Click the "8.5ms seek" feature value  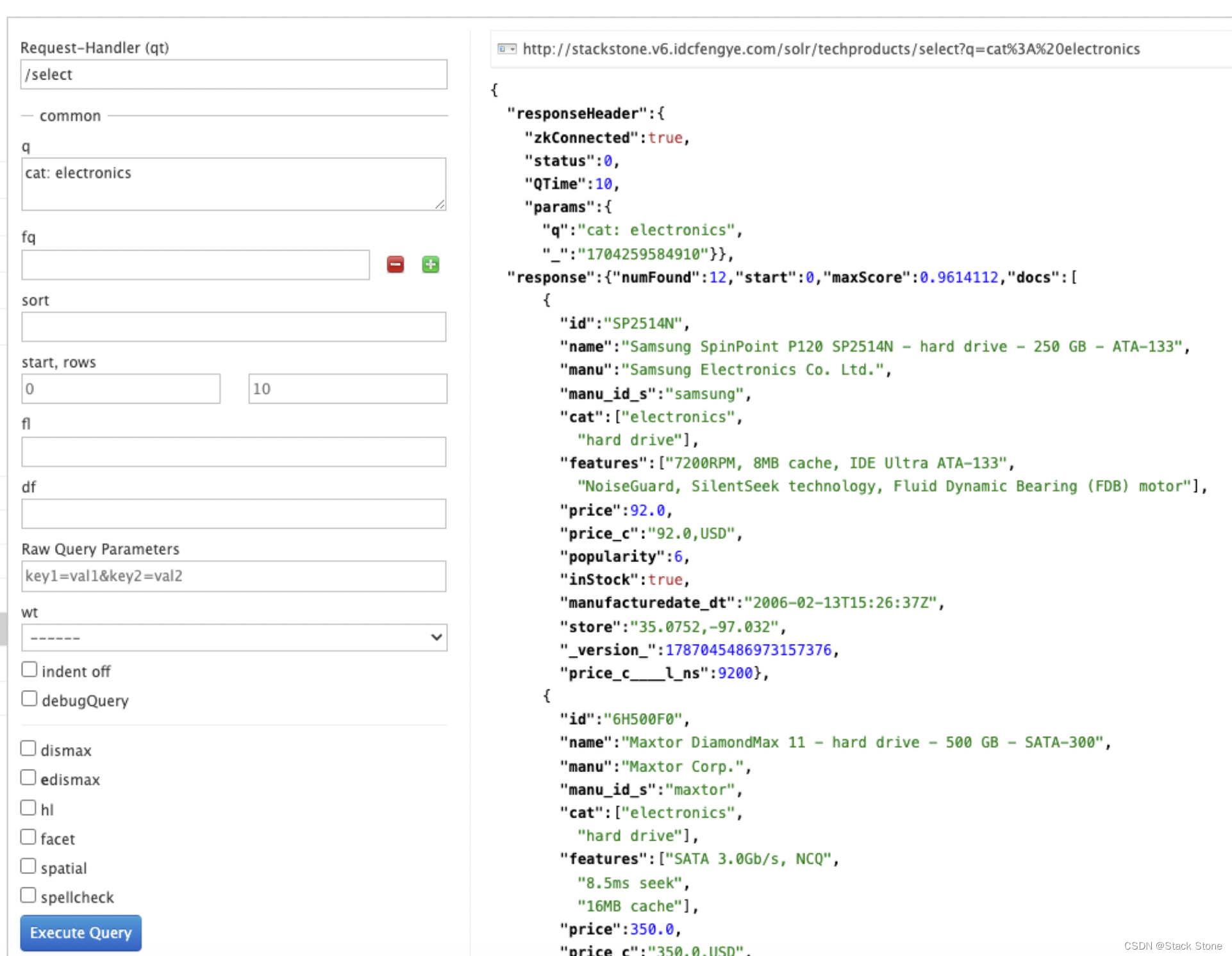click(x=630, y=884)
